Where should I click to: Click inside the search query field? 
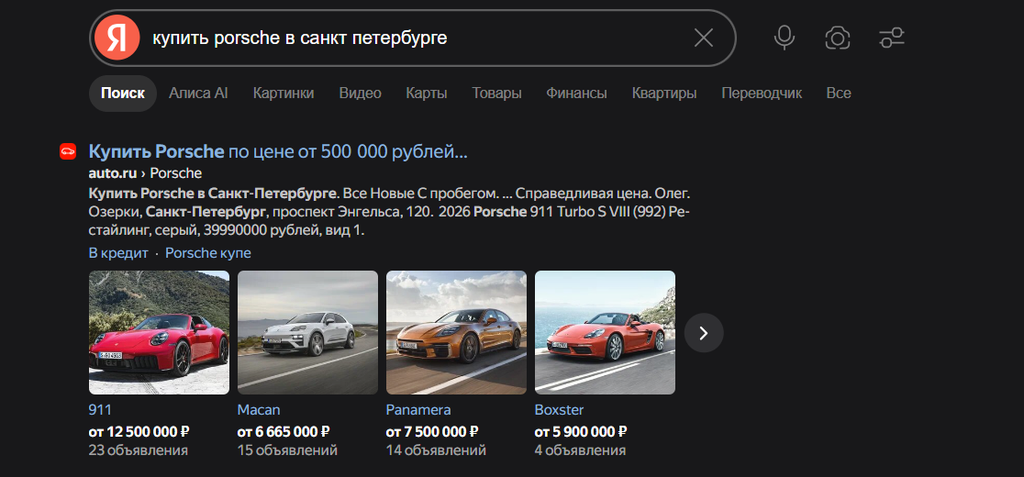click(418, 38)
